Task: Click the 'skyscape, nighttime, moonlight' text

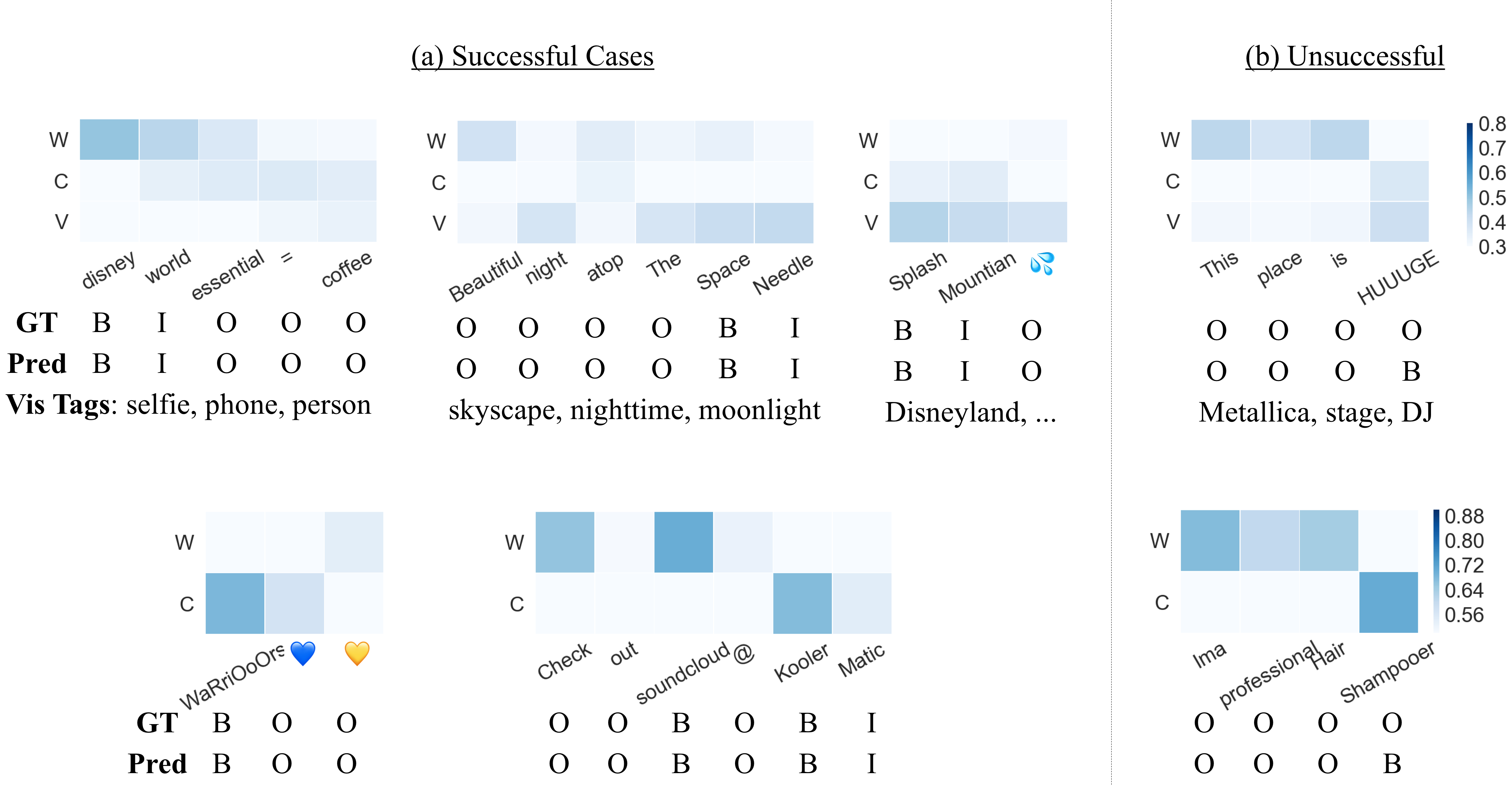Action: coord(634,410)
